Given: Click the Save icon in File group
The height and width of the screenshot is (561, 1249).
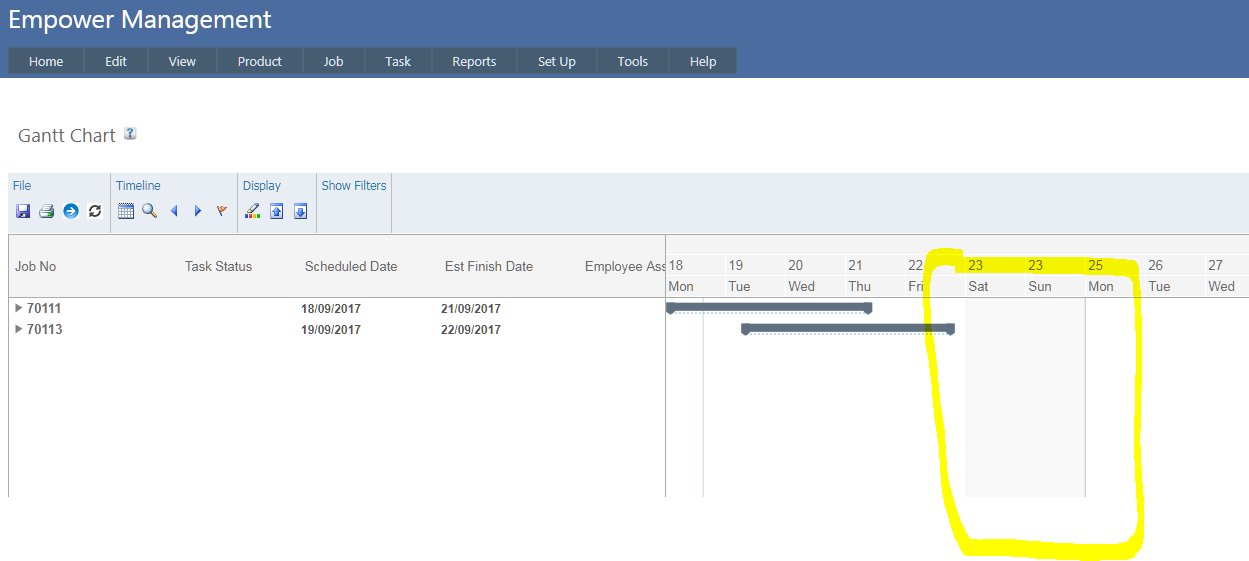Looking at the screenshot, I should click(x=23, y=211).
